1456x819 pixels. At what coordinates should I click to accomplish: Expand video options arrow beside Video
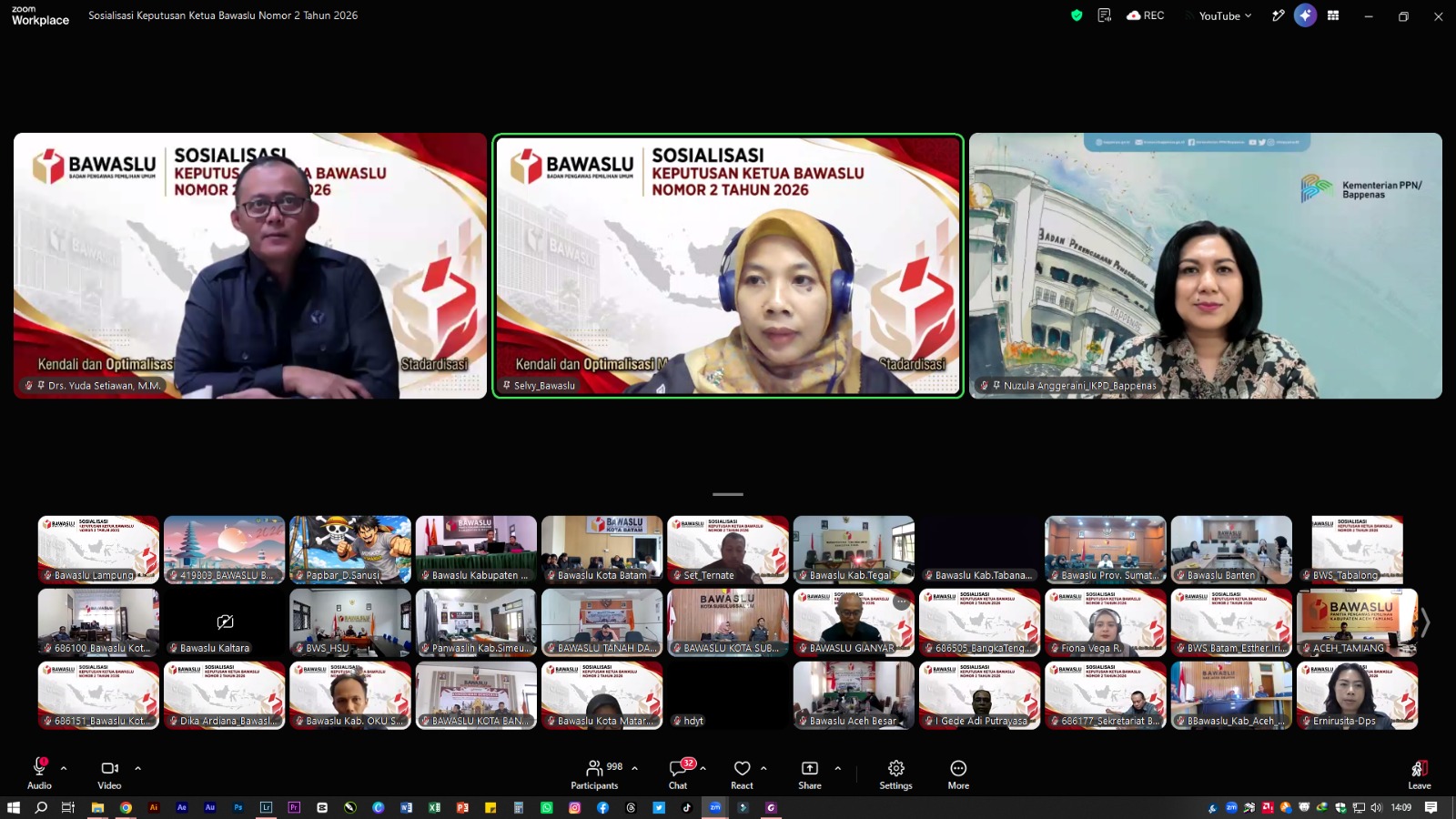(x=137, y=768)
